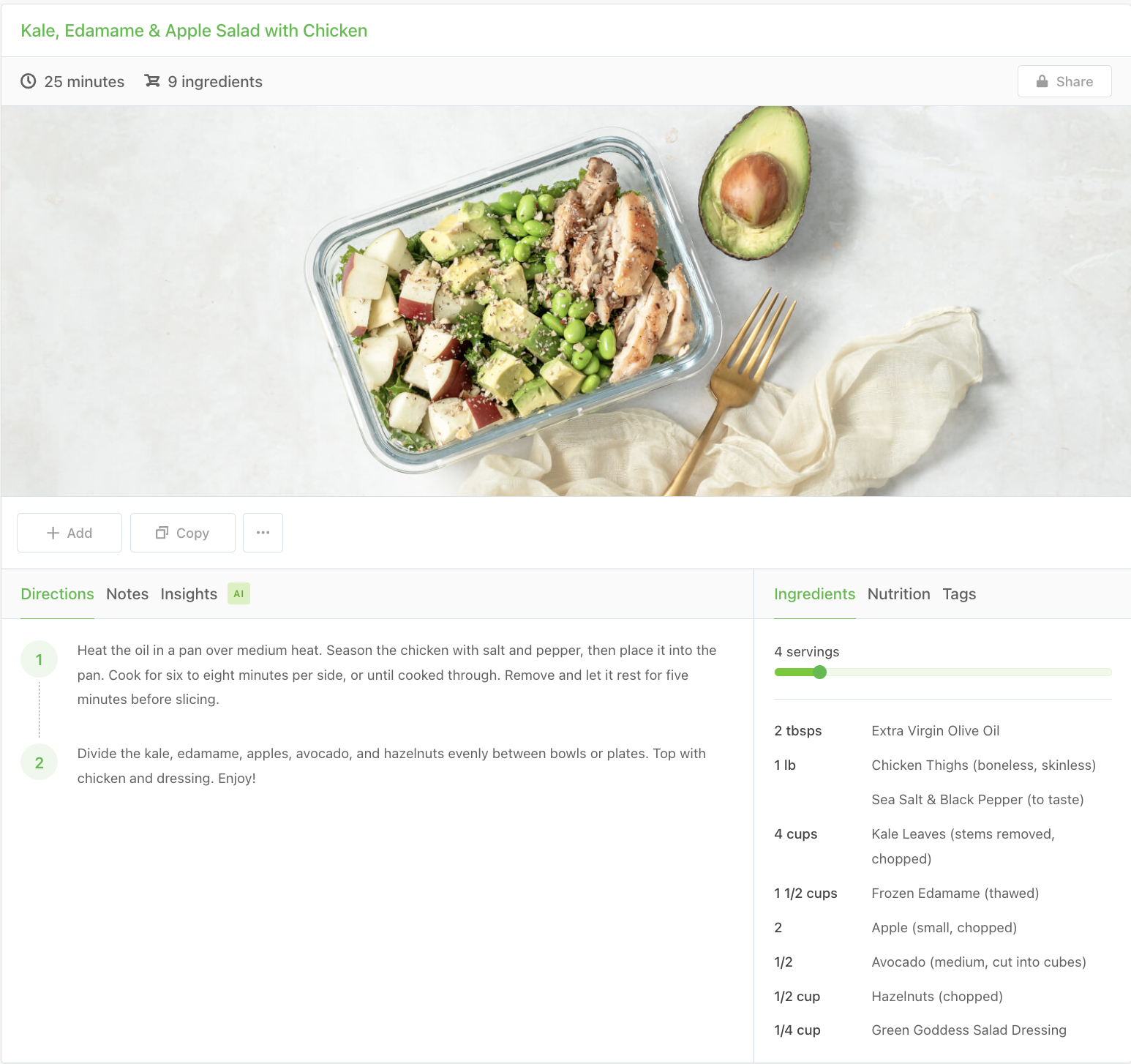Click the salad recipe photo

pos(565,301)
